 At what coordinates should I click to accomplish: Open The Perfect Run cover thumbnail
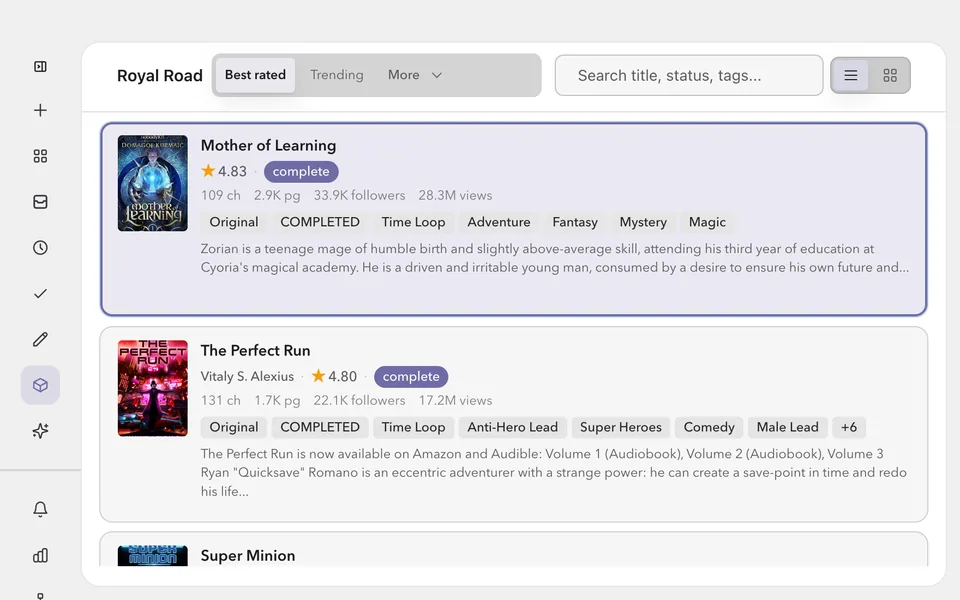coord(152,388)
